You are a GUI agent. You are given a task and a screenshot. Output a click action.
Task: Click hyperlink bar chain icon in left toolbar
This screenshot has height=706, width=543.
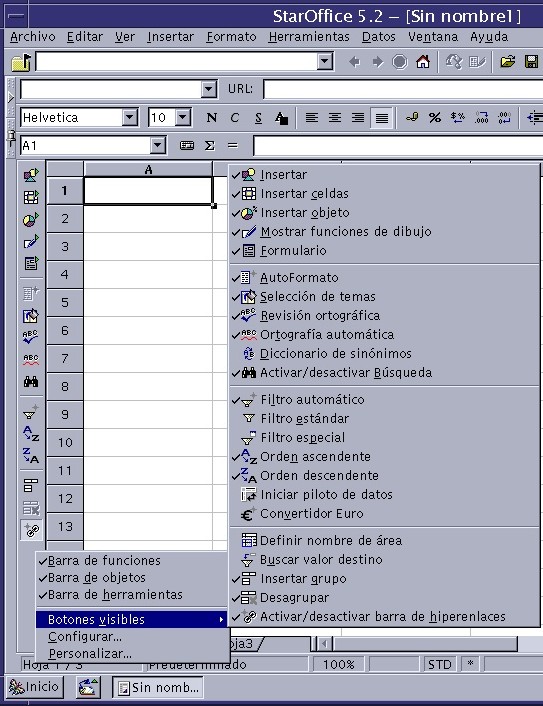click(x=31, y=530)
